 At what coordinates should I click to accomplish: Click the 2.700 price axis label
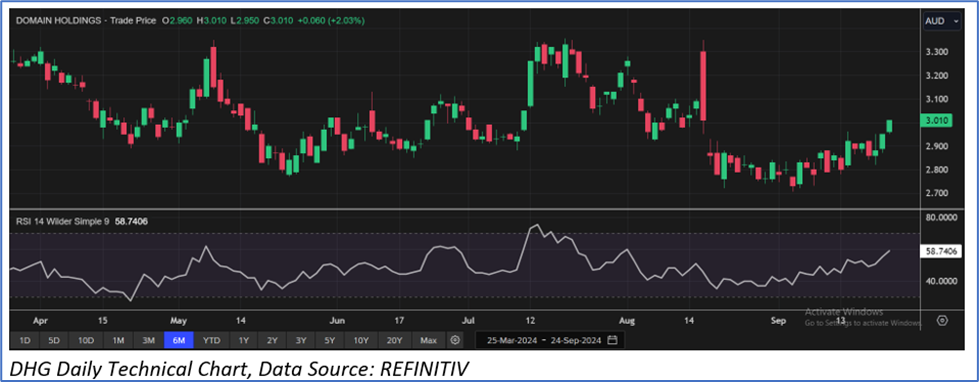tap(937, 193)
